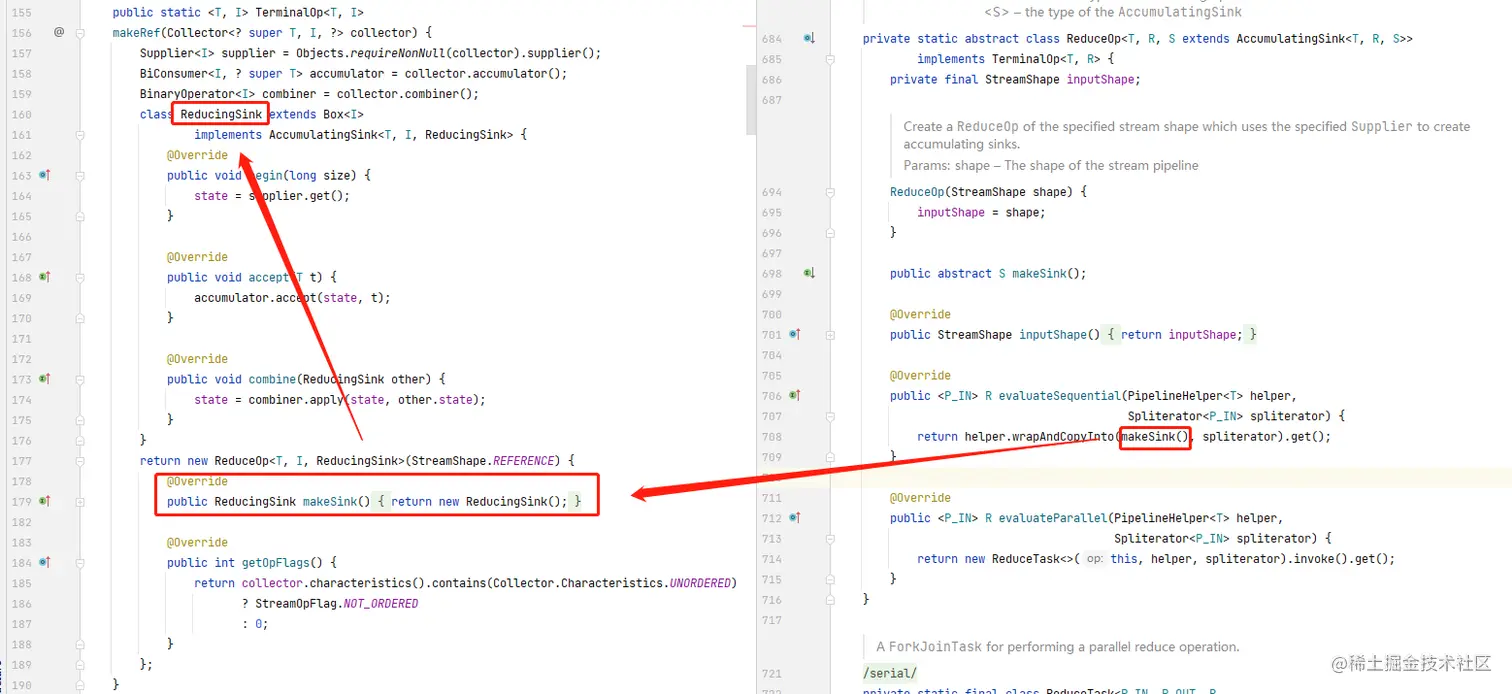
Task: Click 'accumulator.accept(state, t)' on line 169
Action: (289, 297)
